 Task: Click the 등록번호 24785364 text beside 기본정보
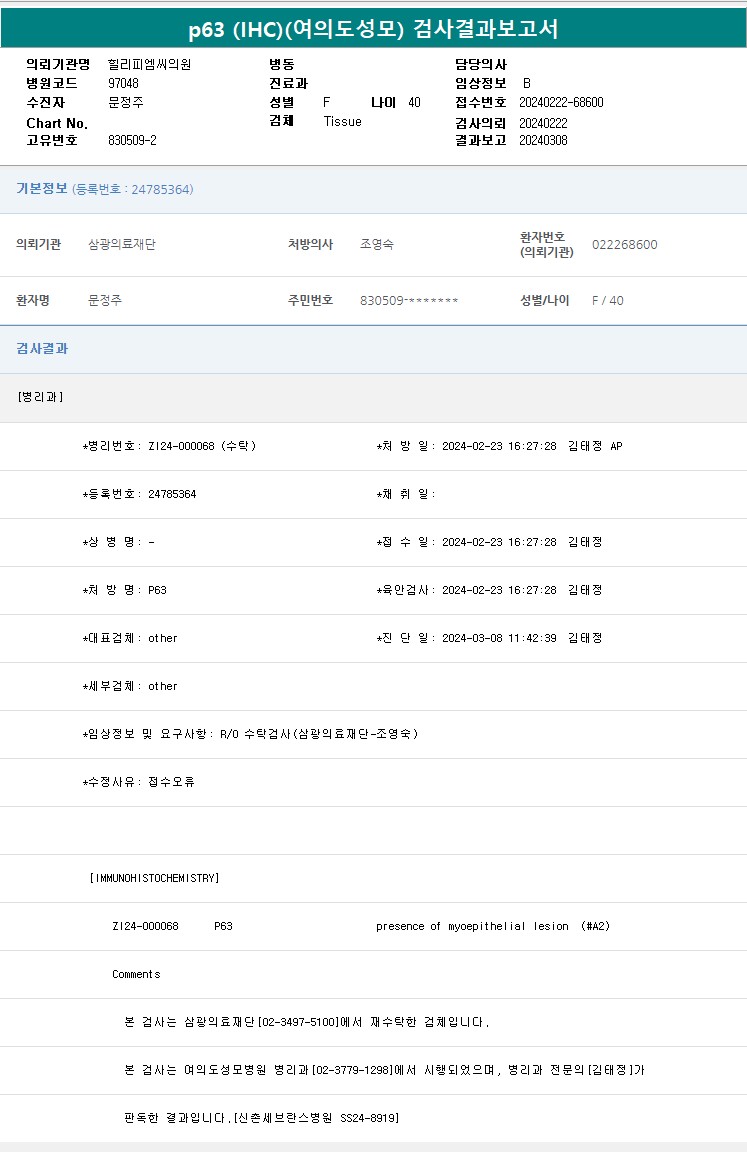[x=133, y=190]
